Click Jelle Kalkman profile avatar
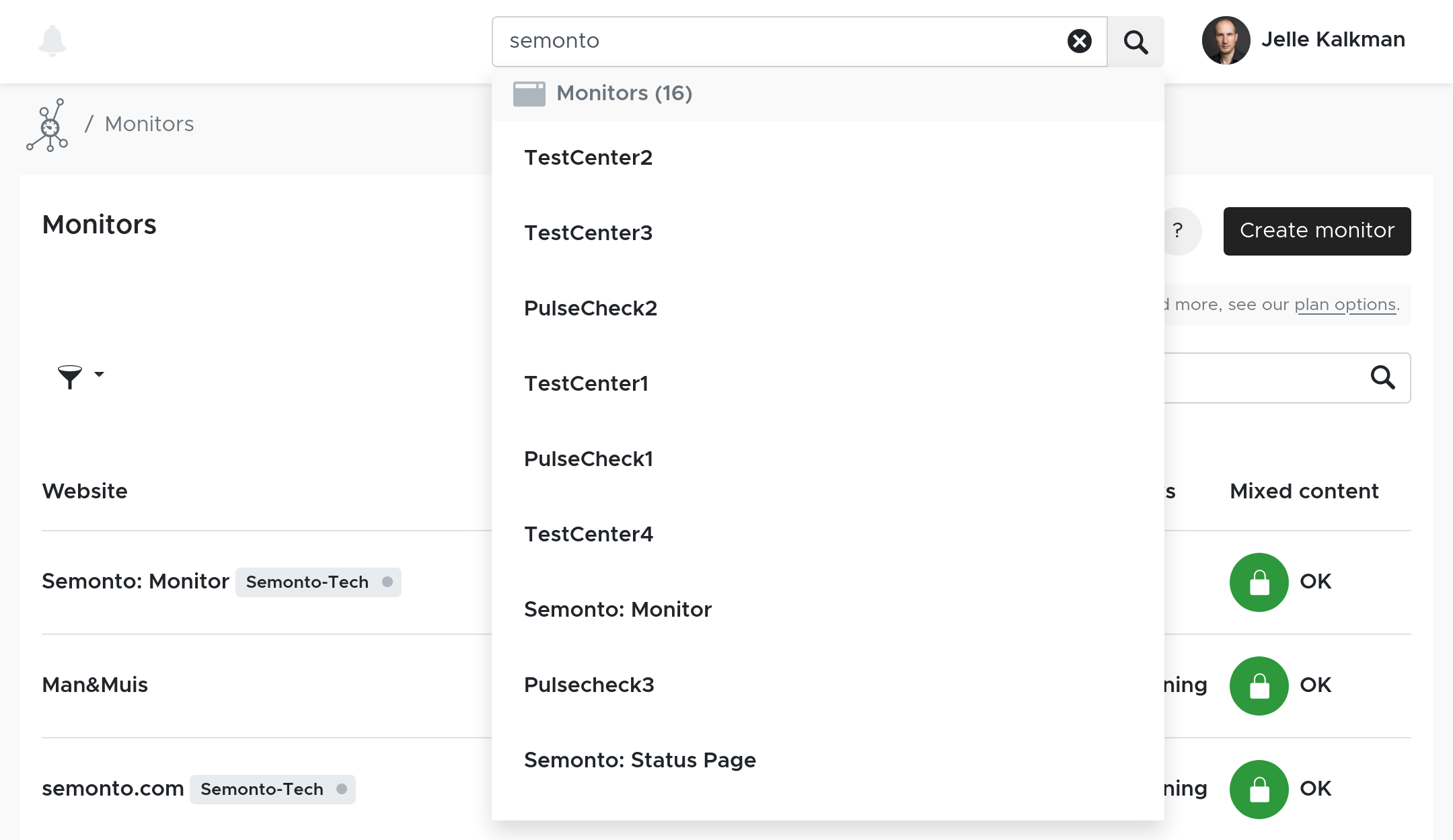The width and height of the screenshot is (1453, 840). [1224, 40]
